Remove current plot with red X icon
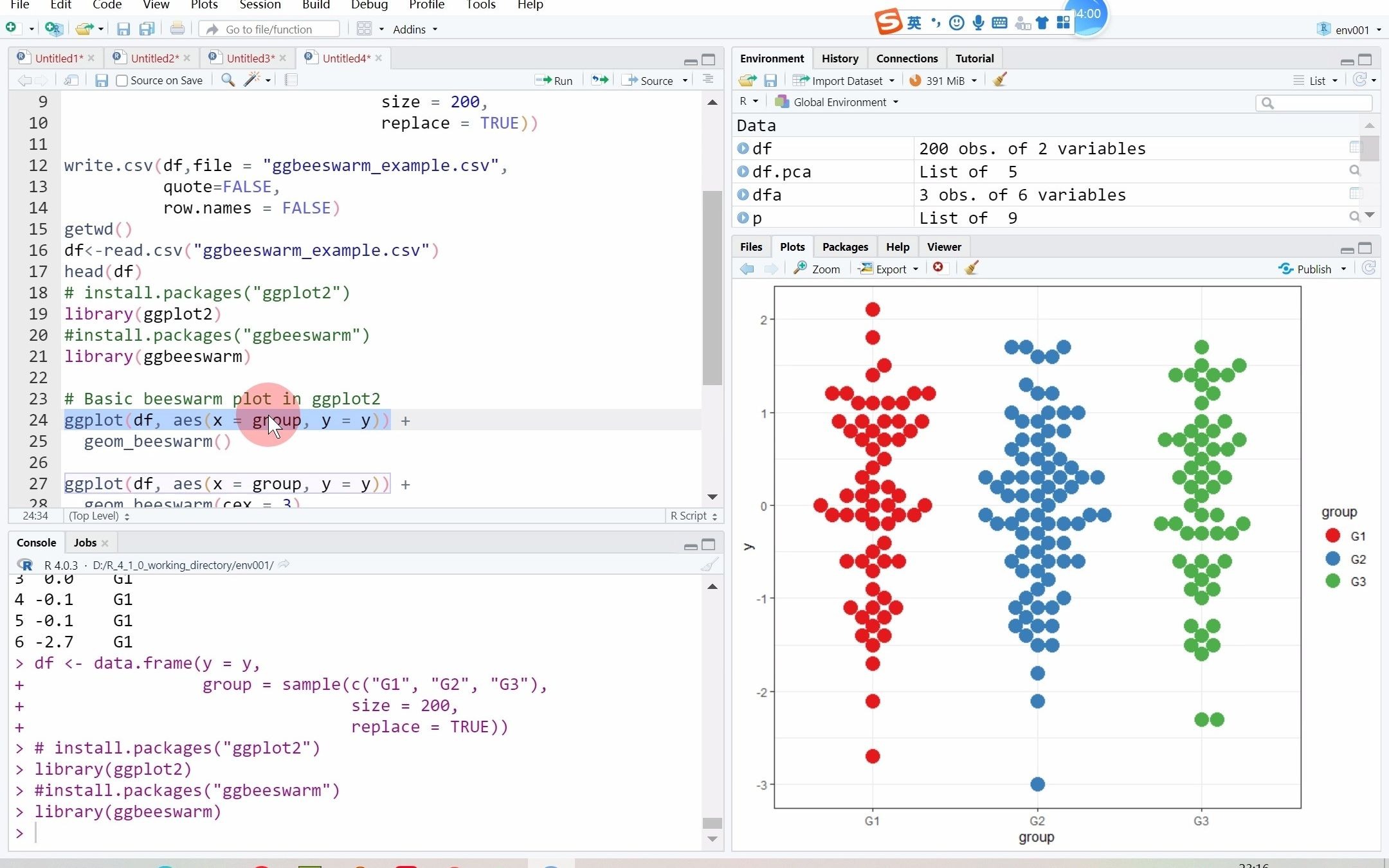 pyautogui.click(x=938, y=268)
